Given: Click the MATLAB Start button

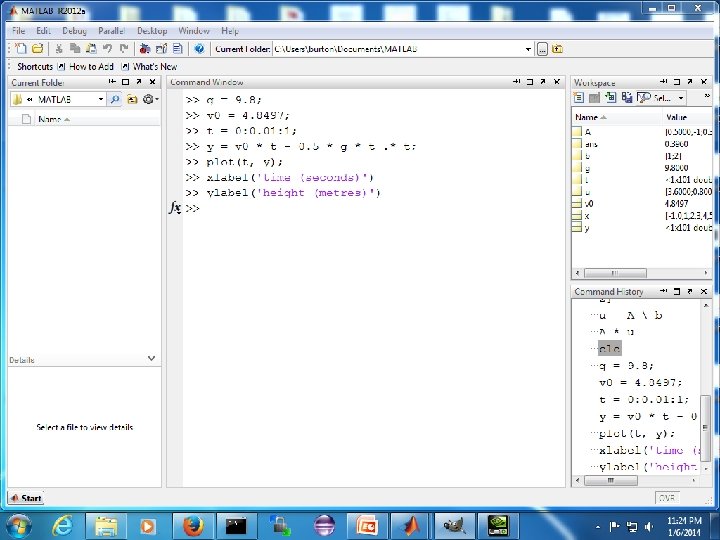Looking at the screenshot, I should [26, 497].
